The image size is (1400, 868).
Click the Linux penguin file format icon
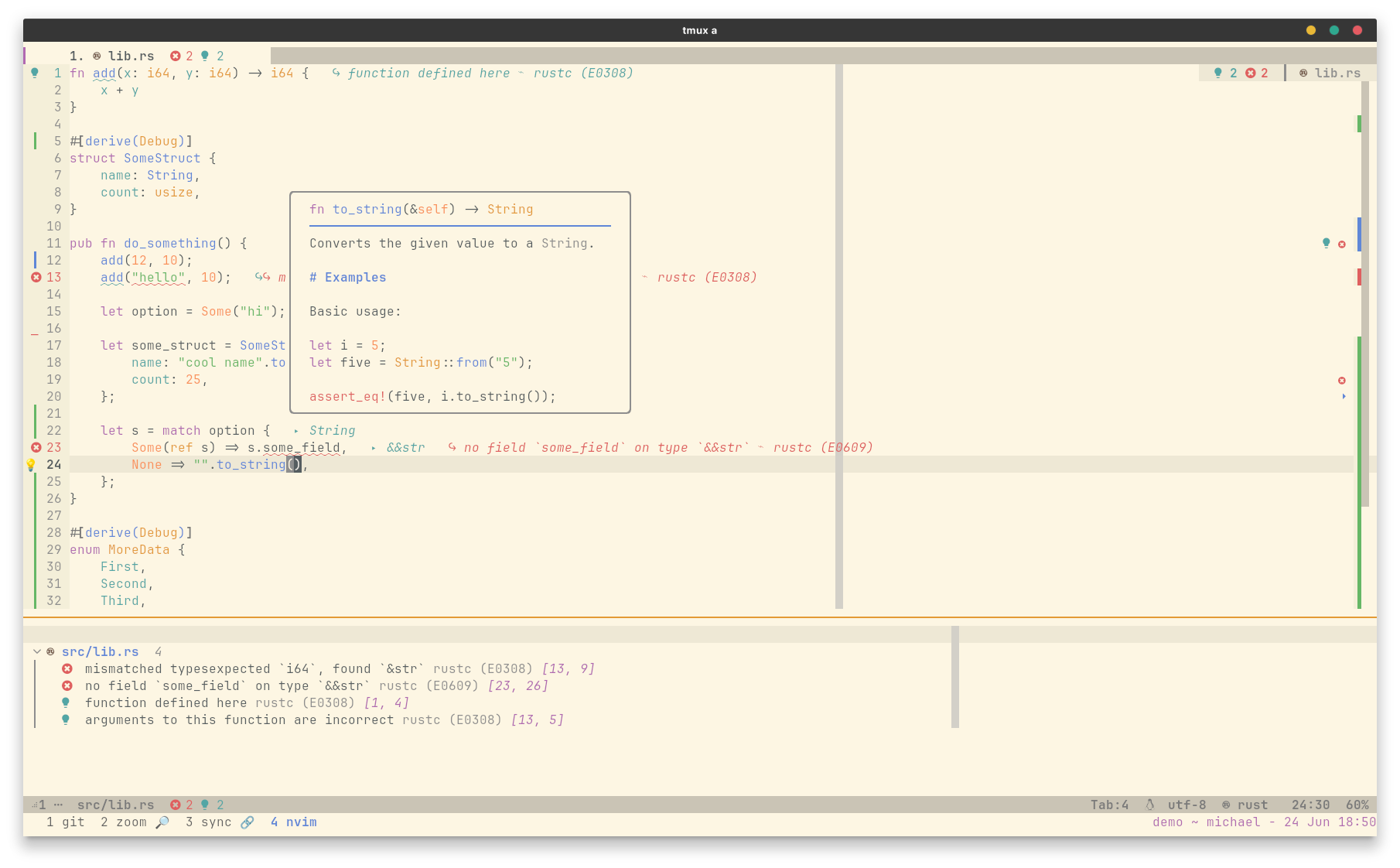(1150, 805)
